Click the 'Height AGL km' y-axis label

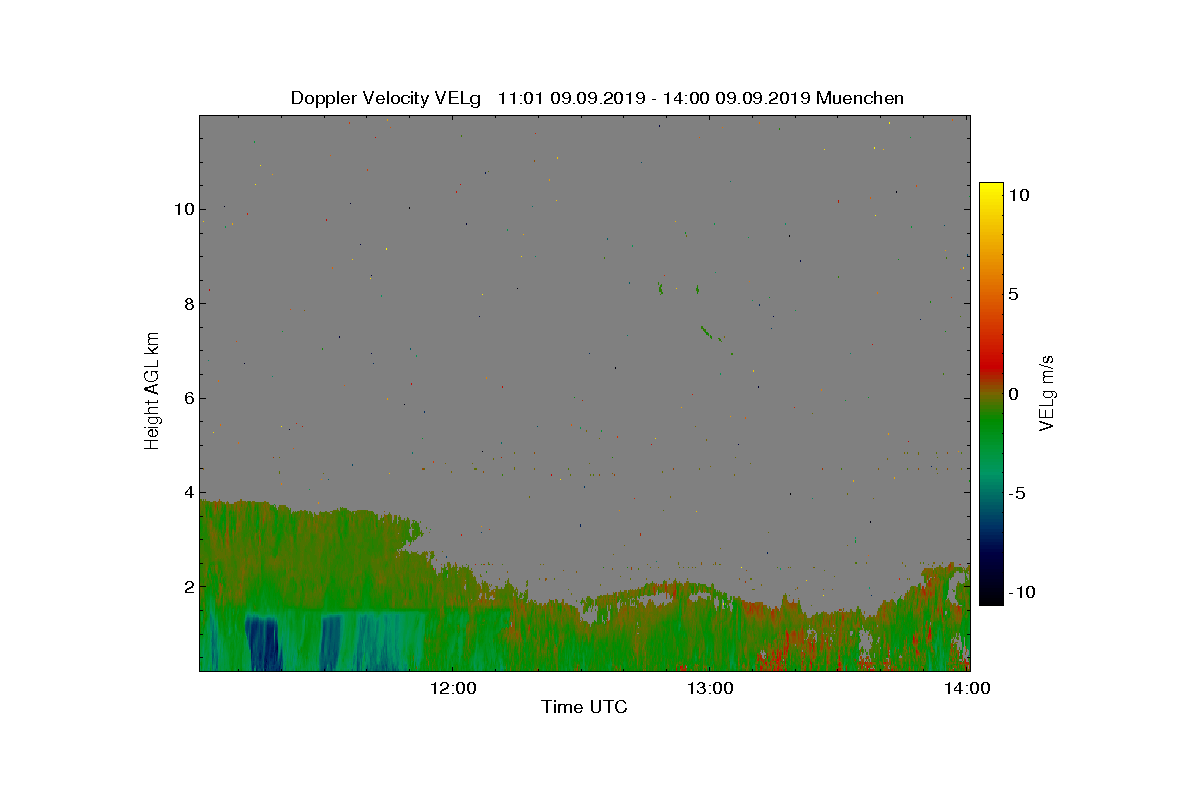point(152,391)
